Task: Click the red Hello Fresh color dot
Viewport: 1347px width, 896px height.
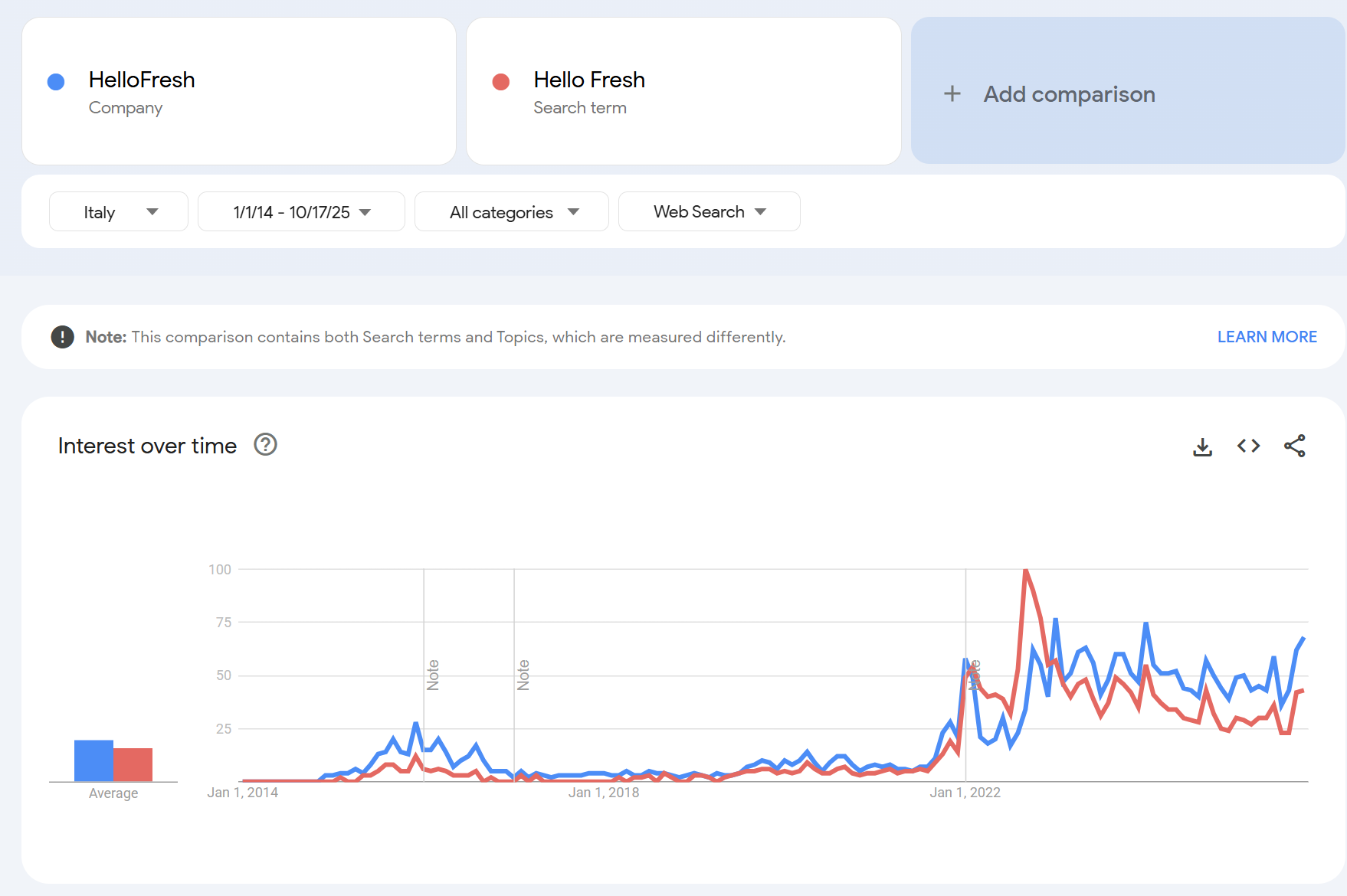Action: (501, 82)
